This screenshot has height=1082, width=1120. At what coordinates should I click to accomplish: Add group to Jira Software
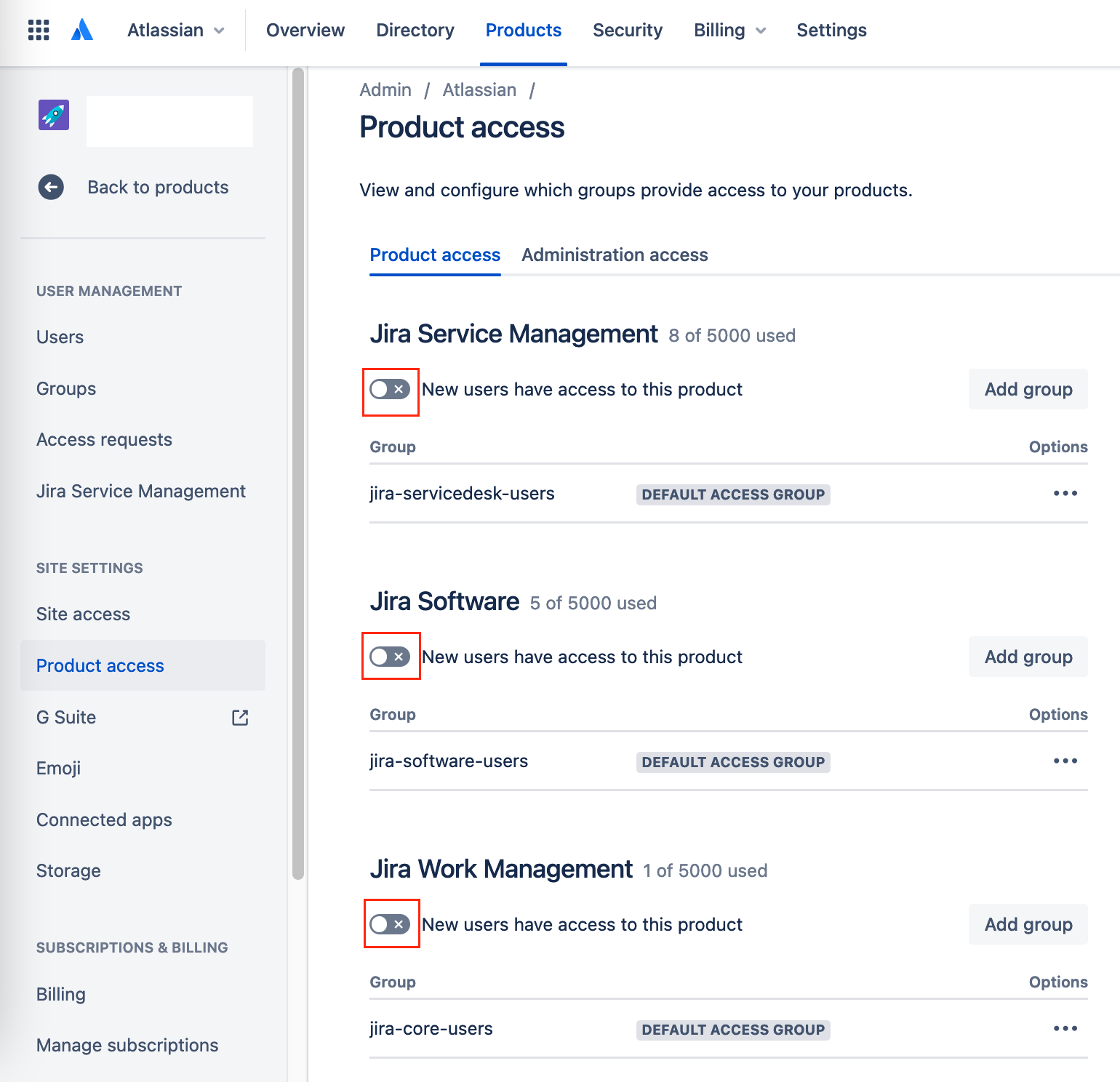(1028, 657)
